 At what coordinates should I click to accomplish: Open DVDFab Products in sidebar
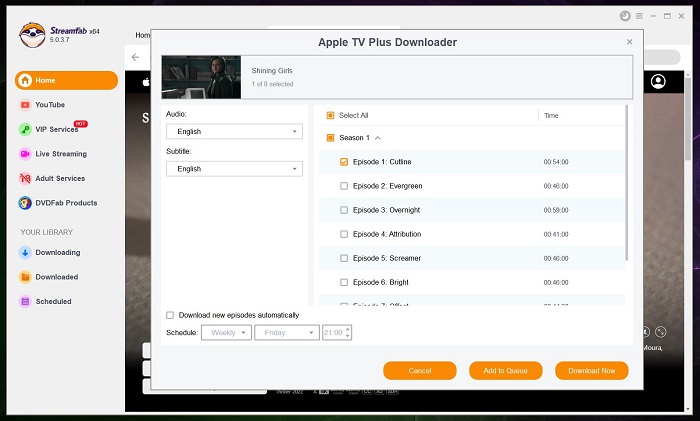click(58, 203)
